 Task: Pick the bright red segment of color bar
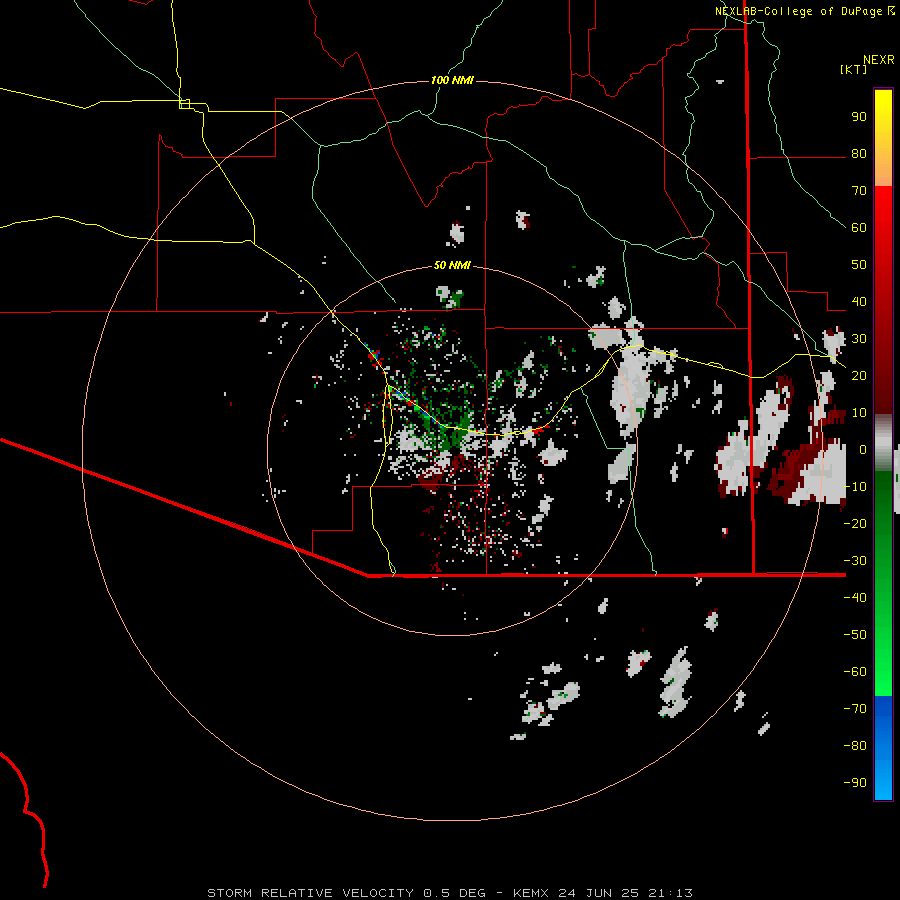883,210
